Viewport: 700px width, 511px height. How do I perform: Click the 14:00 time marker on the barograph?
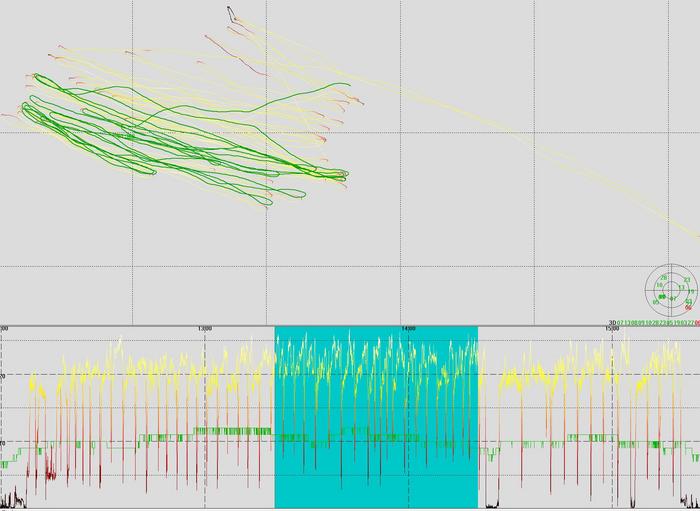pos(408,328)
